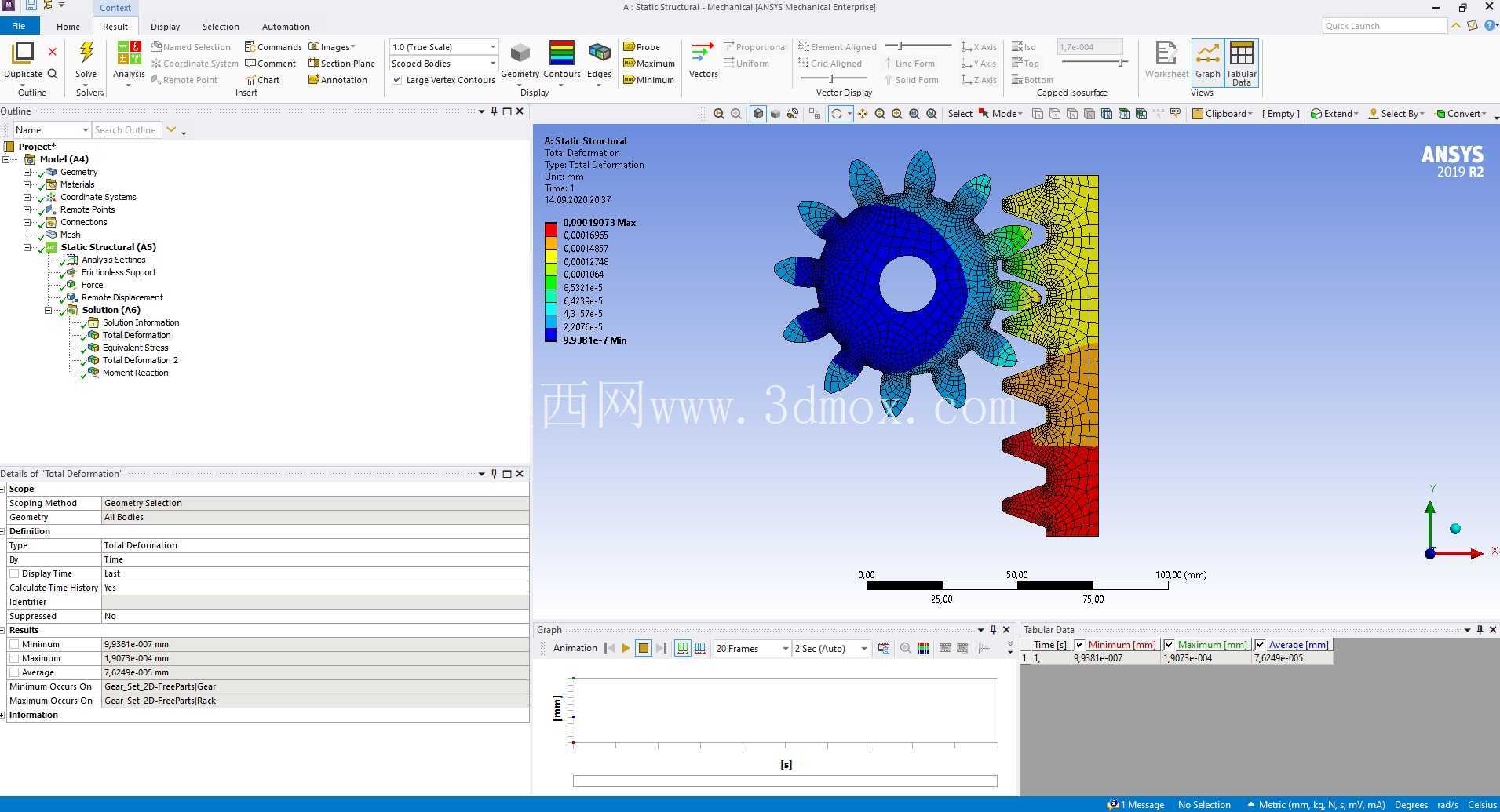This screenshot has height=812, width=1500.
Task: Open the File menu
Action: (18, 27)
